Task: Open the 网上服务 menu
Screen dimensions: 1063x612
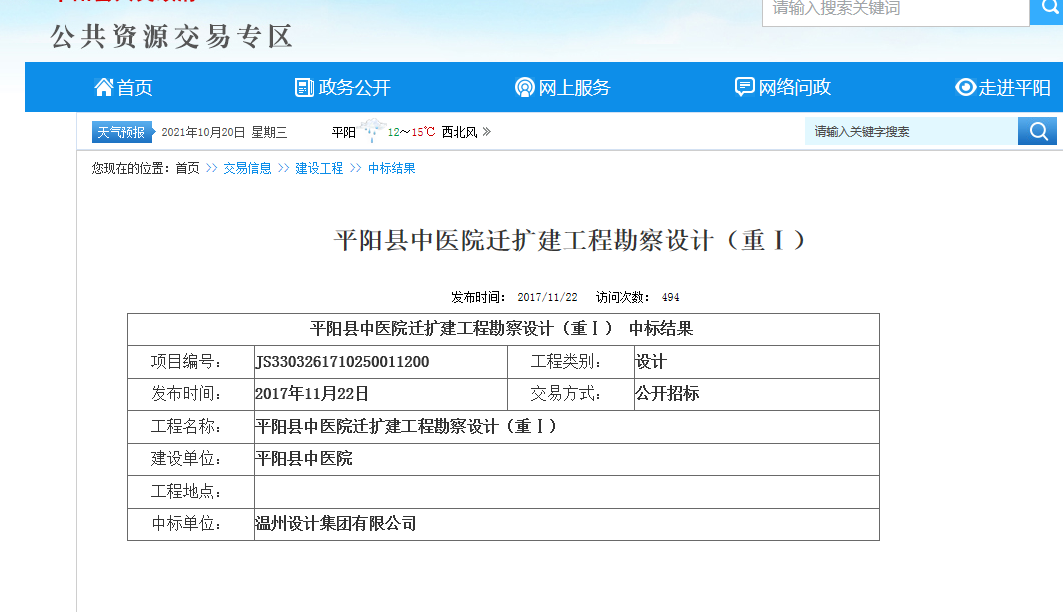Action: tap(574, 88)
